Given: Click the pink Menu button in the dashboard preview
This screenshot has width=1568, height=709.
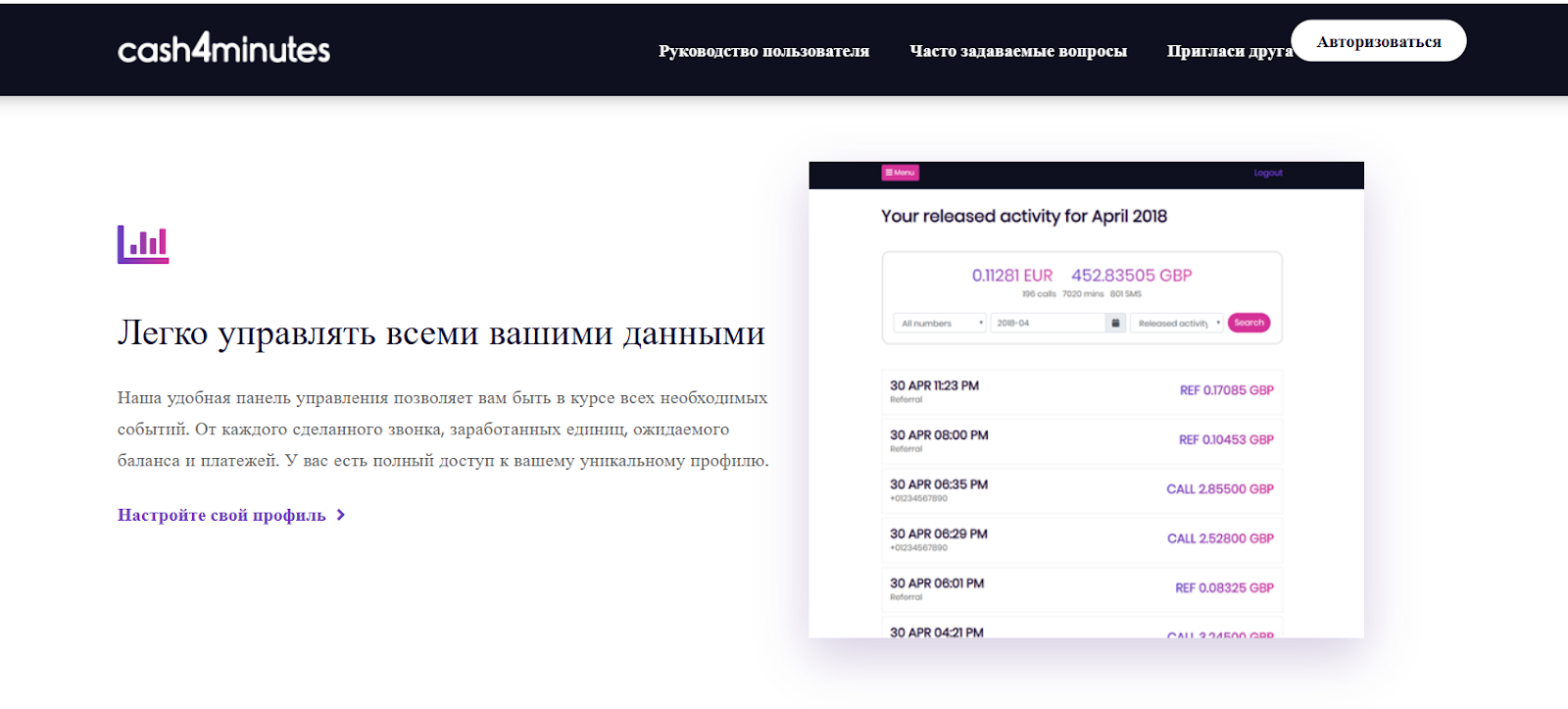Looking at the screenshot, I should [900, 173].
